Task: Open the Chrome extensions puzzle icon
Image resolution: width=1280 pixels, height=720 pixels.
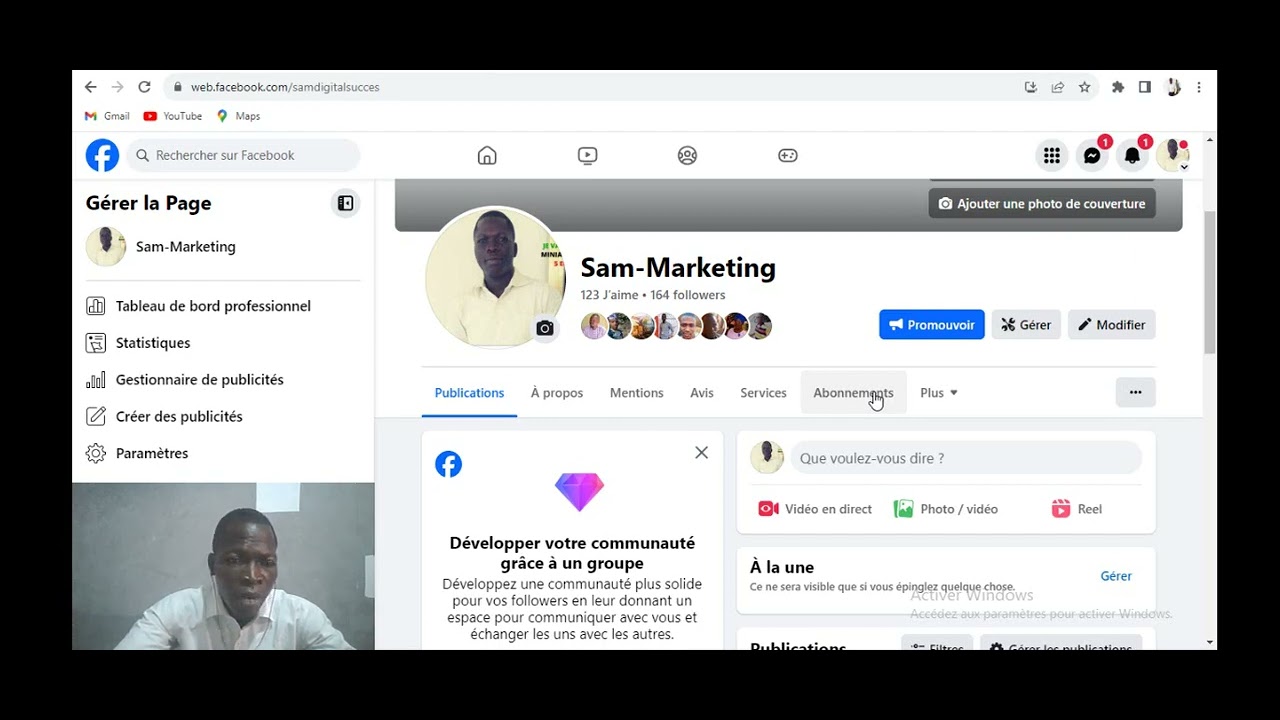Action: click(1118, 87)
